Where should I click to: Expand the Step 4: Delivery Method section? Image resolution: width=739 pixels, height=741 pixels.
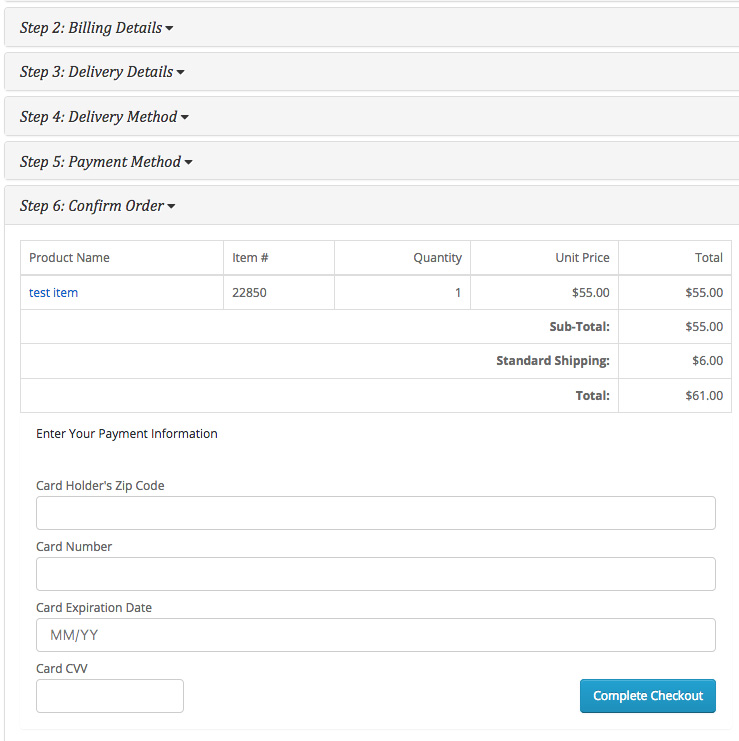104,117
